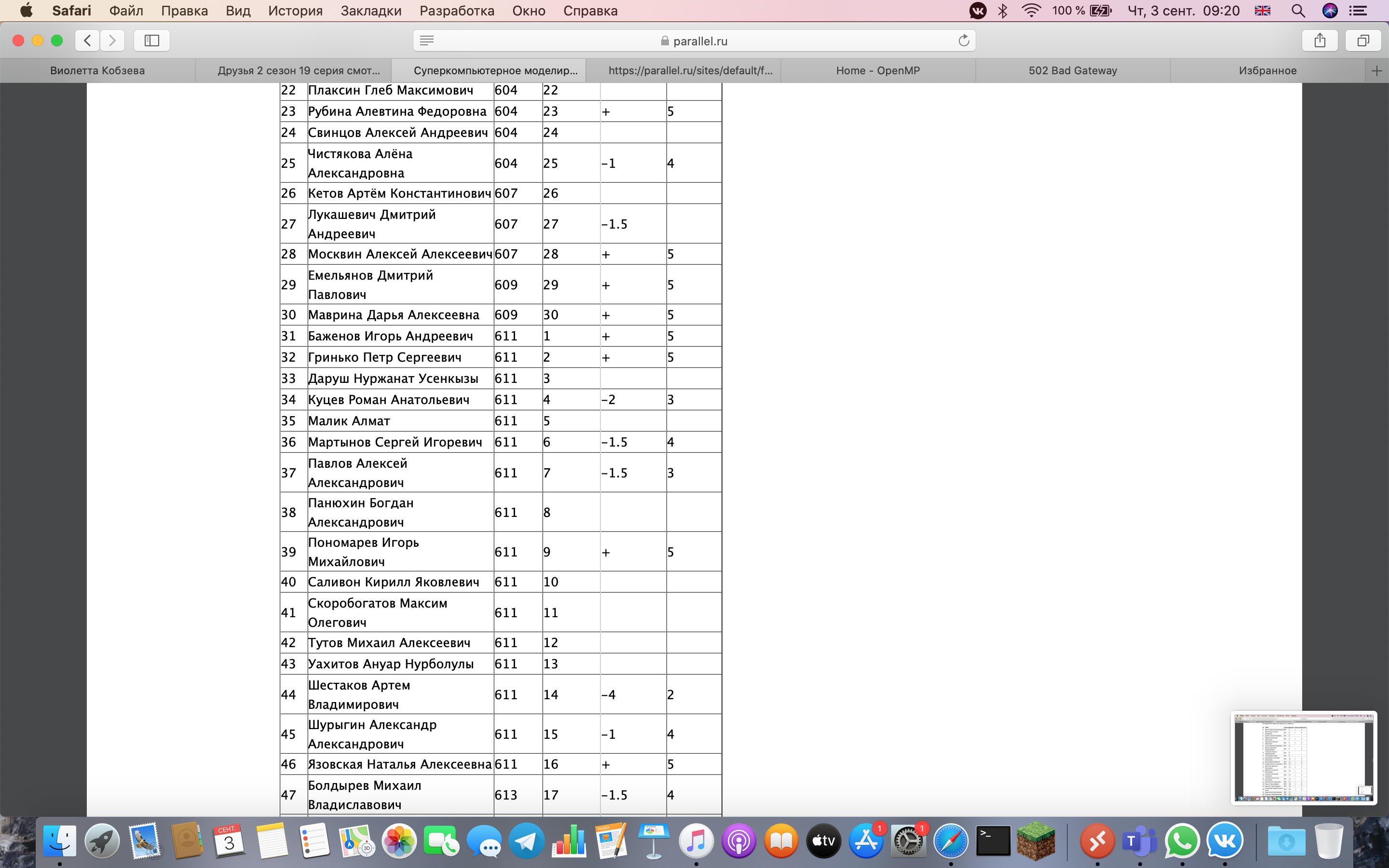Screen dimensions: 1389x868
Task: Select name Даруш Нуржанат Усенкызы
Action: click(393, 379)
